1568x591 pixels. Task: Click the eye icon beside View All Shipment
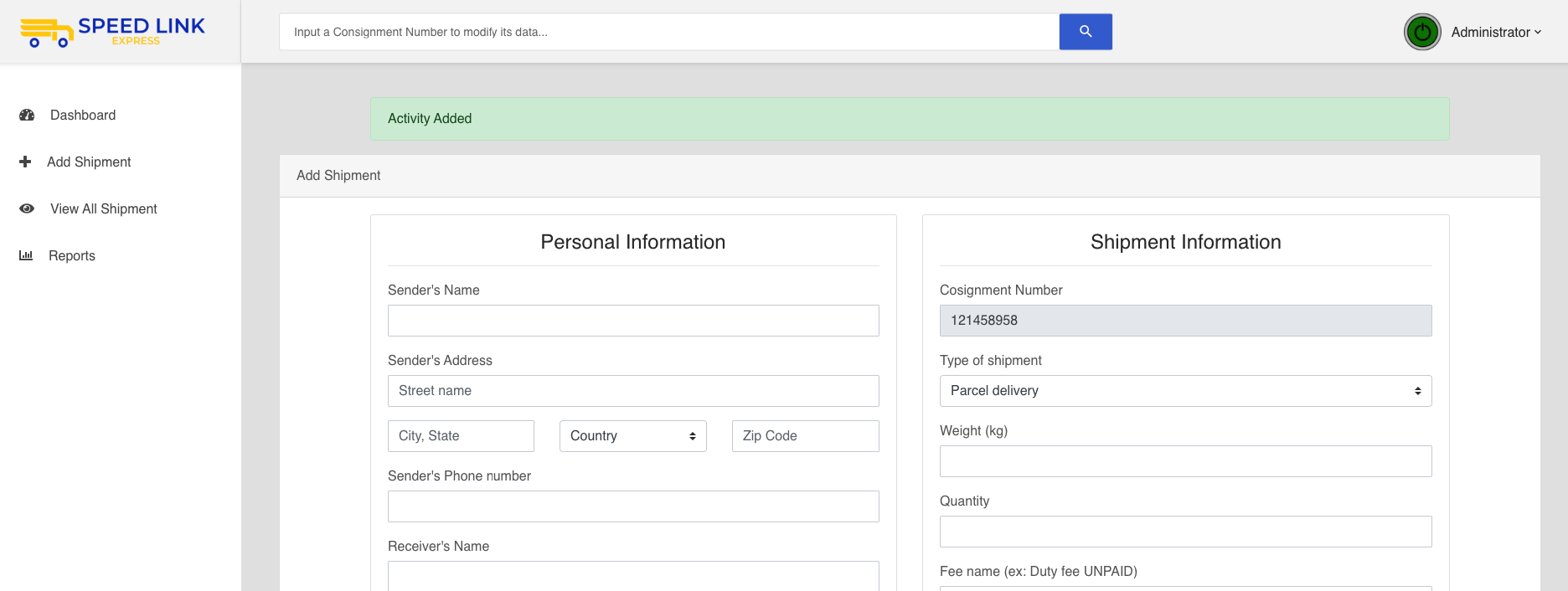click(27, 208)
